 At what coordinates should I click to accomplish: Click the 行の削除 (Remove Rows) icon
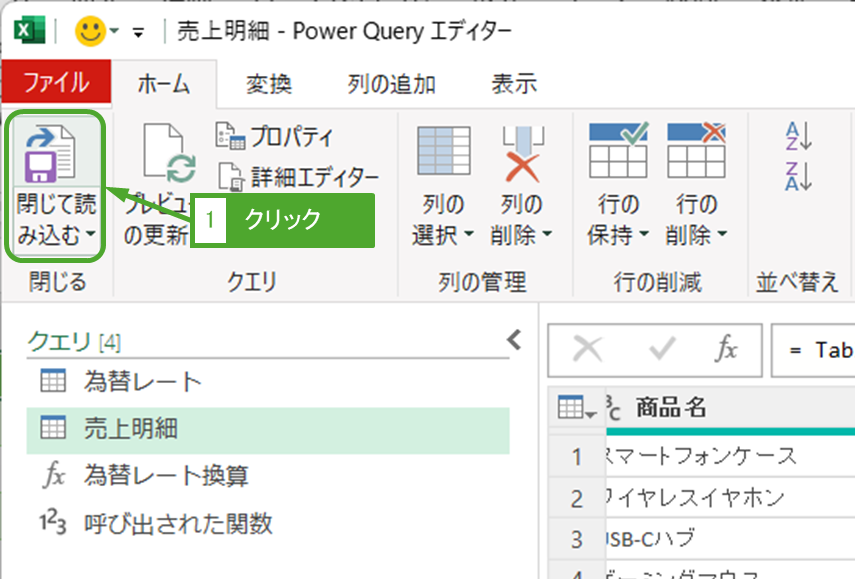point(696,151)
